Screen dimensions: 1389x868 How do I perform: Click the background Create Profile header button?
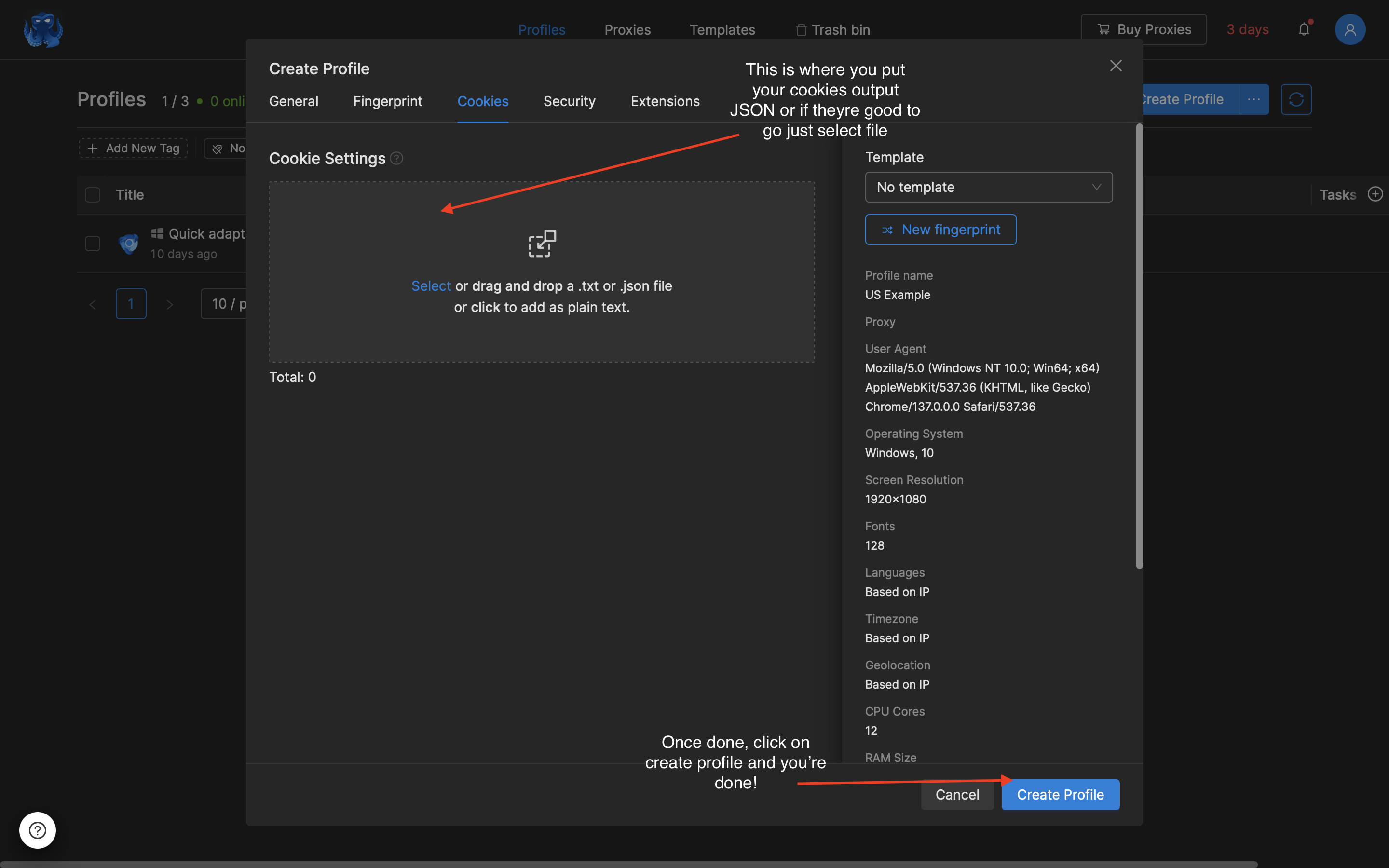(x=1190, y=99)
